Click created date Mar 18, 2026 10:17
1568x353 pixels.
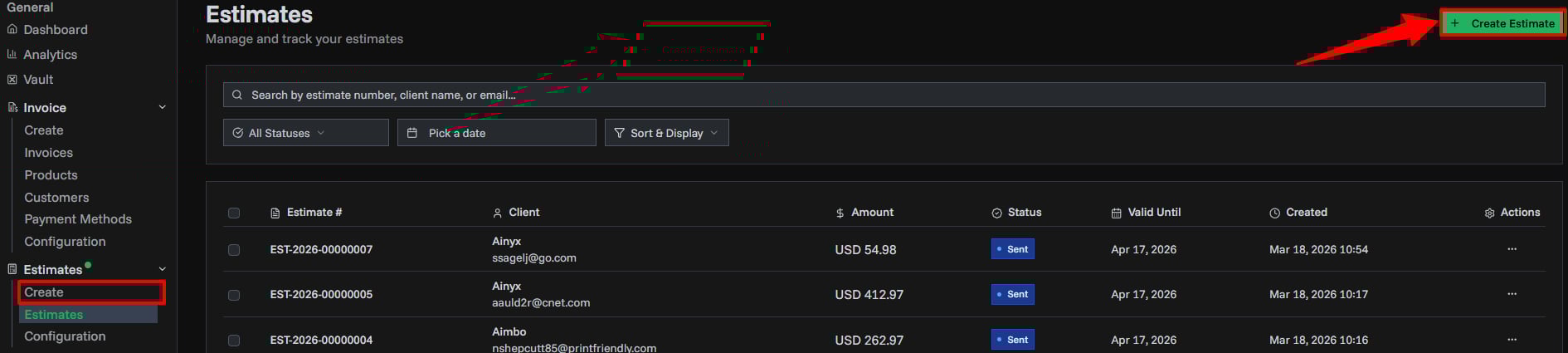(1318, 294)
